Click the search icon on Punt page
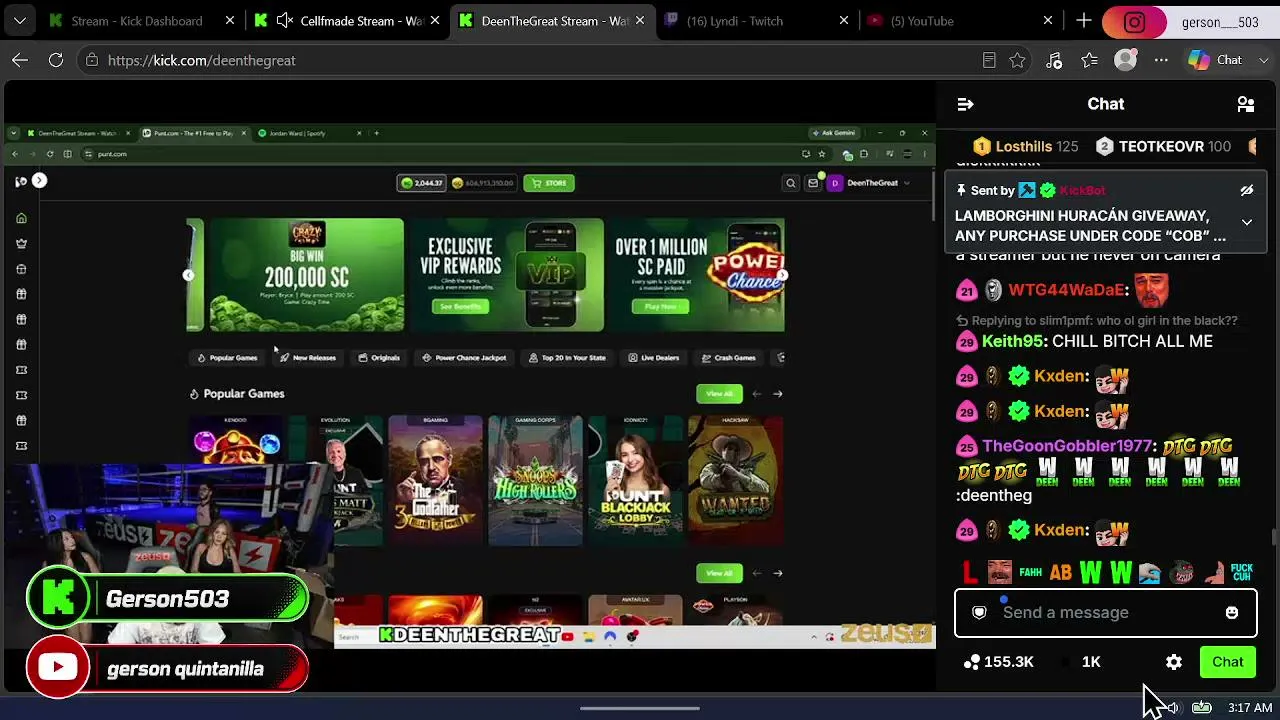This screenshot has height=720, width=1280. click(790, 183)
